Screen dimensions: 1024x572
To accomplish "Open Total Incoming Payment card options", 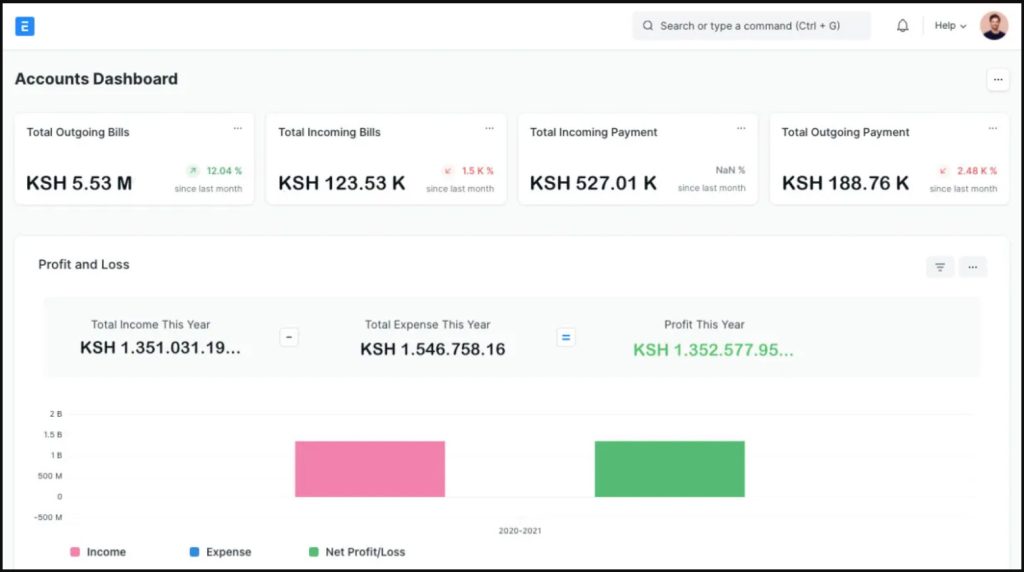I will (741, 128).
